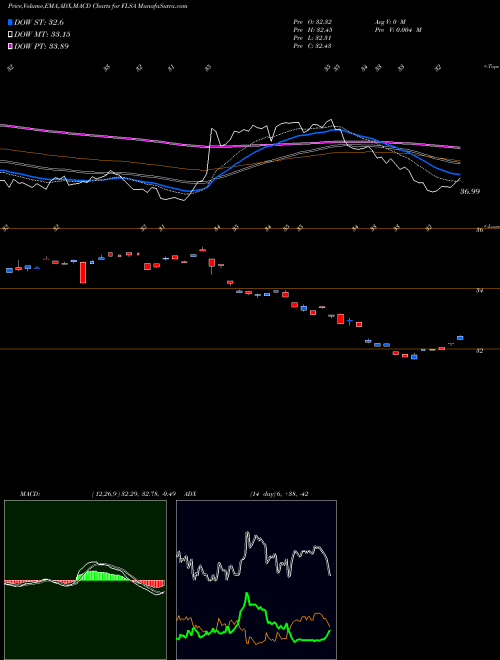Click the ADX (14 day) values text
The height and width of the screenshot is (660, 500).
click(x=279, y=494)
